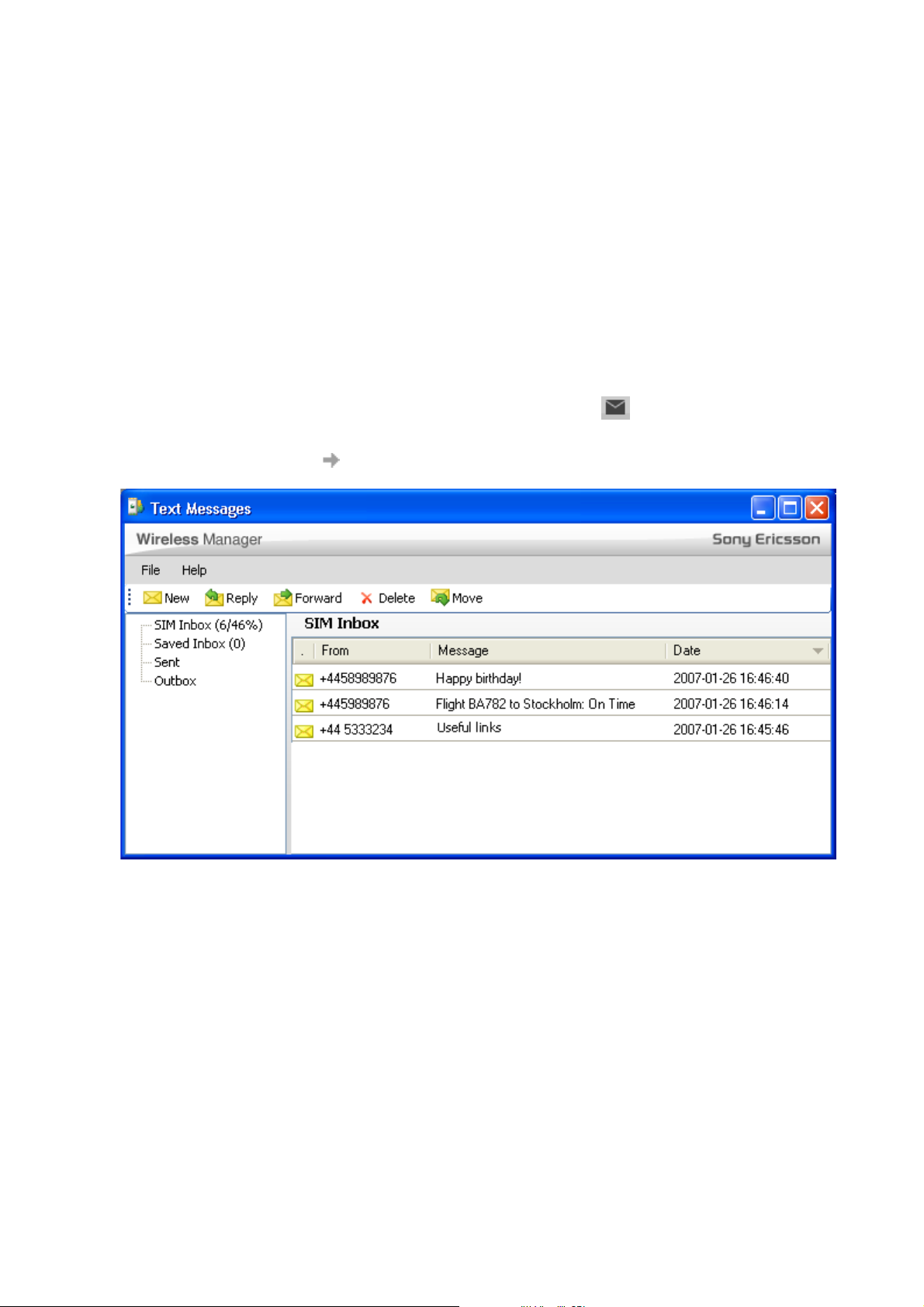Click the red Delete X icon
The image size is (924, 1307).
pyautogui.click(x=366, y=598)
